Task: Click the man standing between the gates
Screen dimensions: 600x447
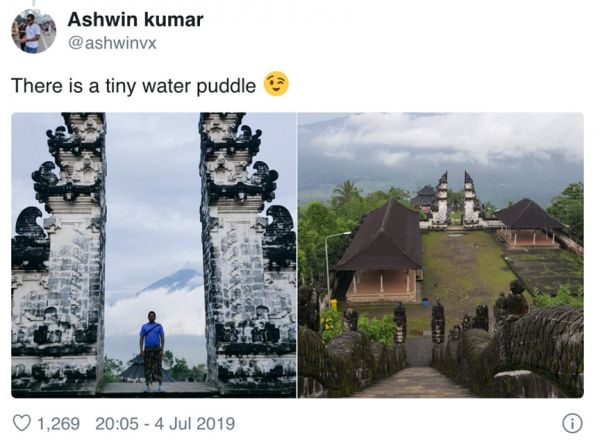Action: (151, 349)
